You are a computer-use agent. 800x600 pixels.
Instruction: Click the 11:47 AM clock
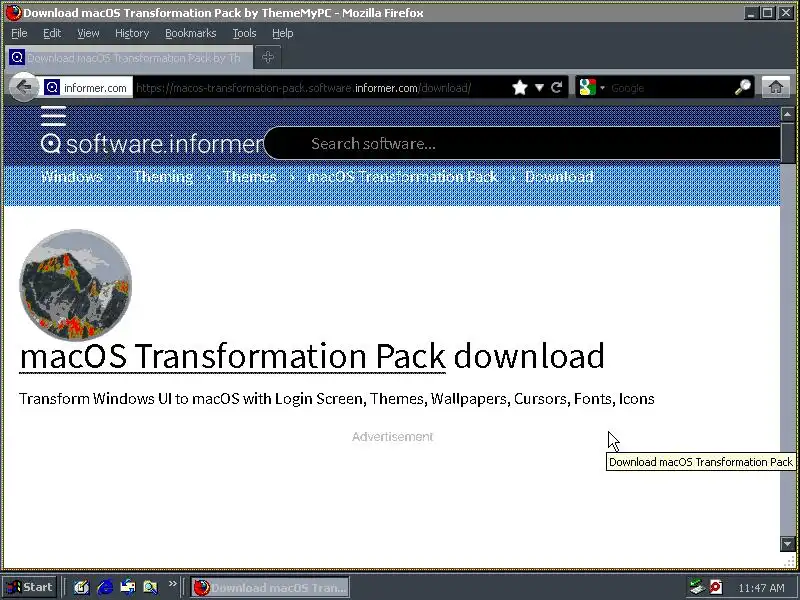click(x=761, y=588)
